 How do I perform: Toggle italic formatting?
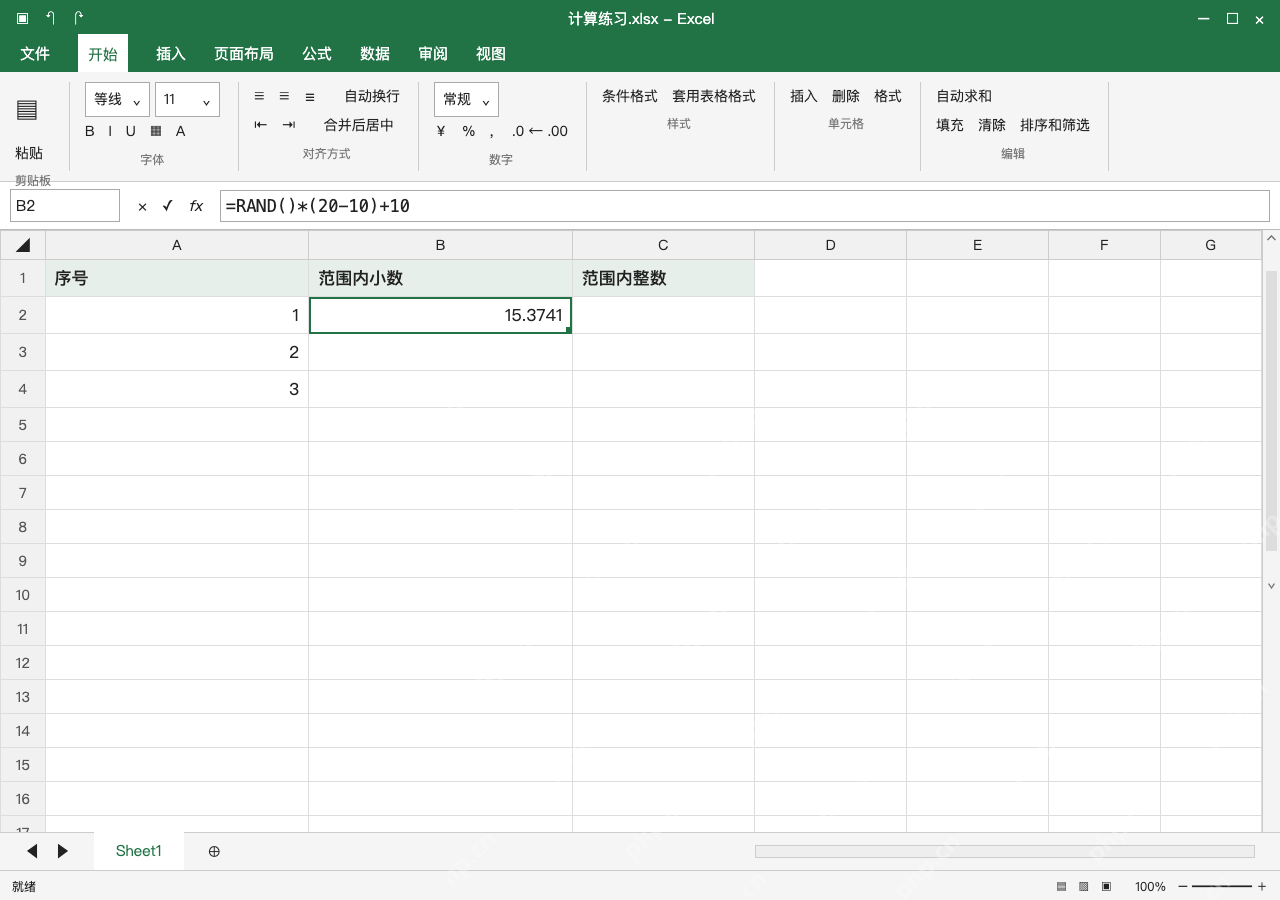pos(109,131)
